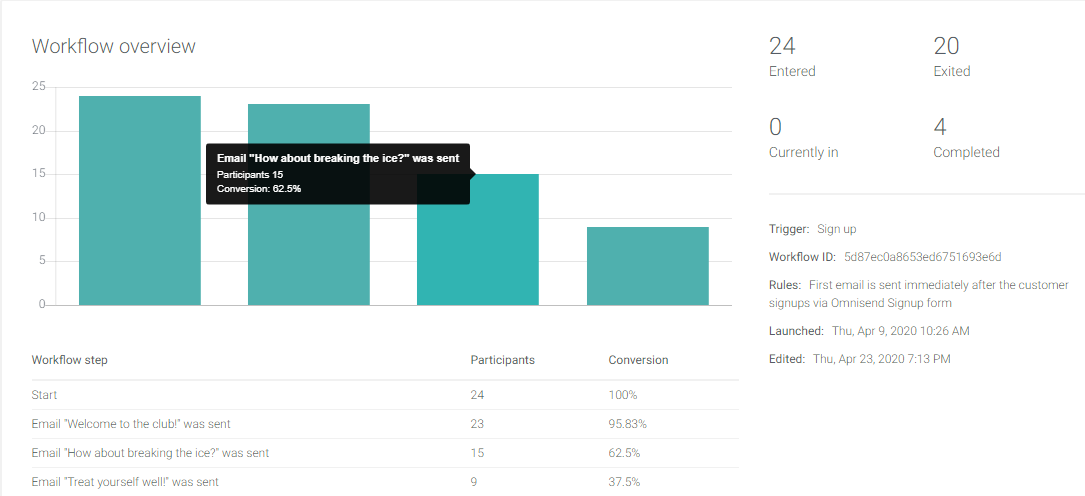The height and width of the screenshot is (496, 1085).
Task: Click the "Participants" column header
Action: 502,360
